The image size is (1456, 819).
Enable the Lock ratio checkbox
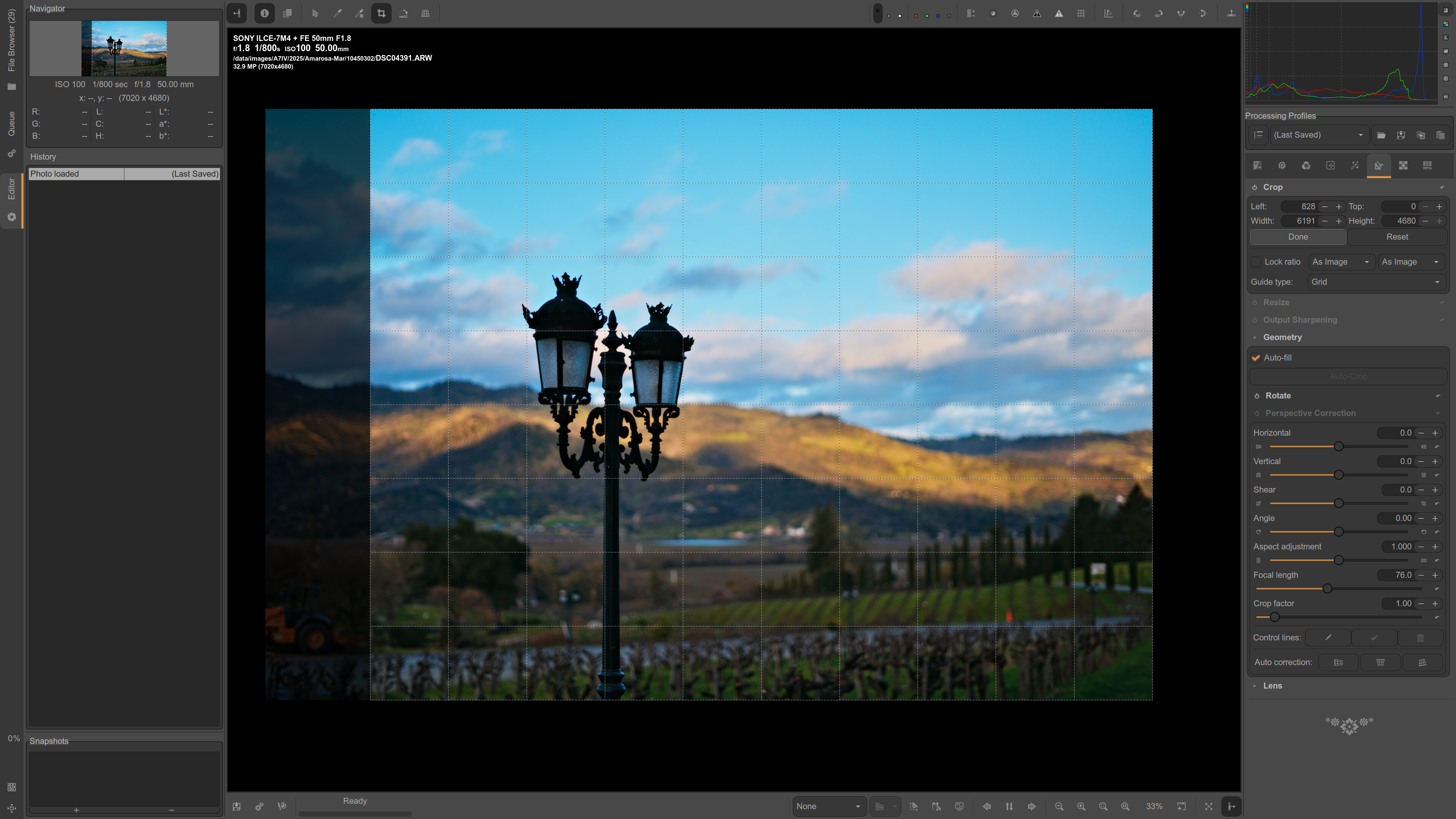pyautogui.click(x=1256, y=262)
